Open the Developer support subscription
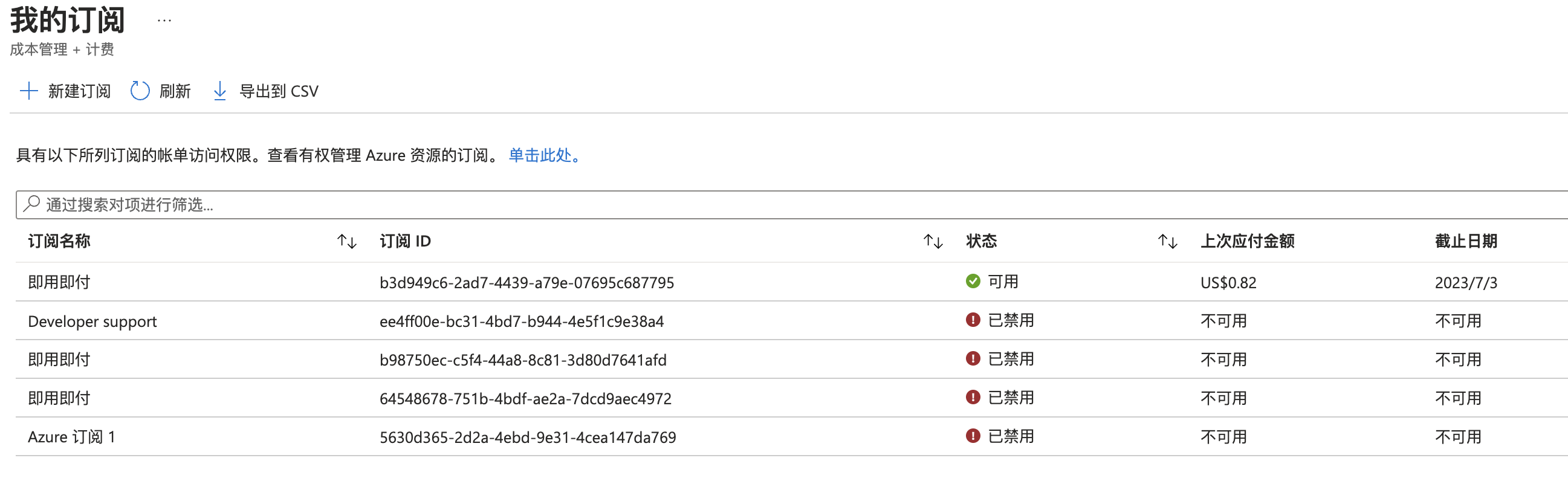The height and width of the screenshot is (481, 1568). pos(92,321)
